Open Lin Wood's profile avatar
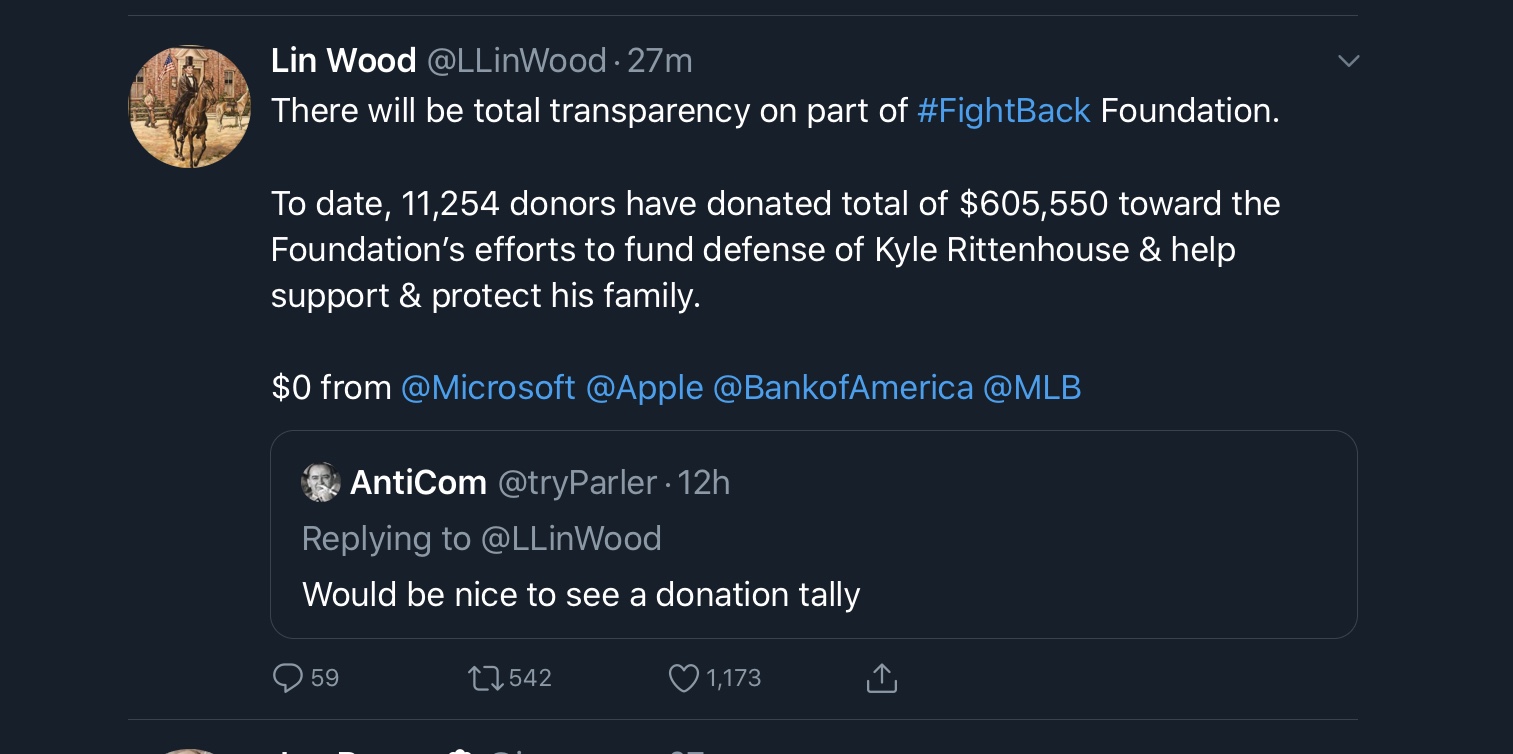 [x=189, y=107]
